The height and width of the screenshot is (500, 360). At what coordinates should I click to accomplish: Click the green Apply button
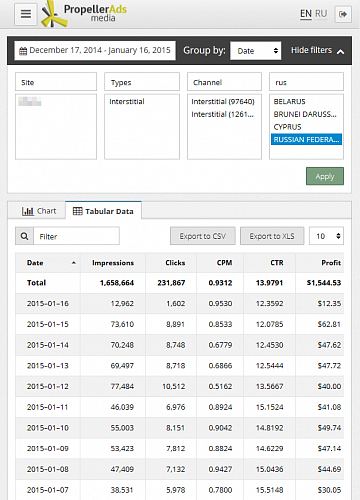[325, 176]
